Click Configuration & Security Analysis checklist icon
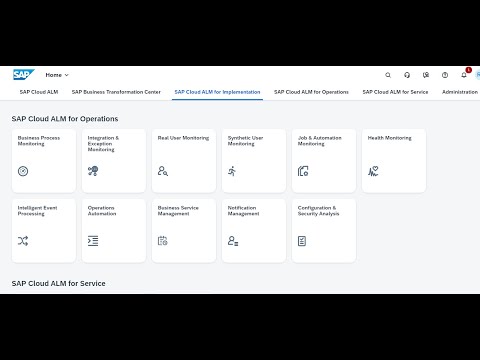 302,241
